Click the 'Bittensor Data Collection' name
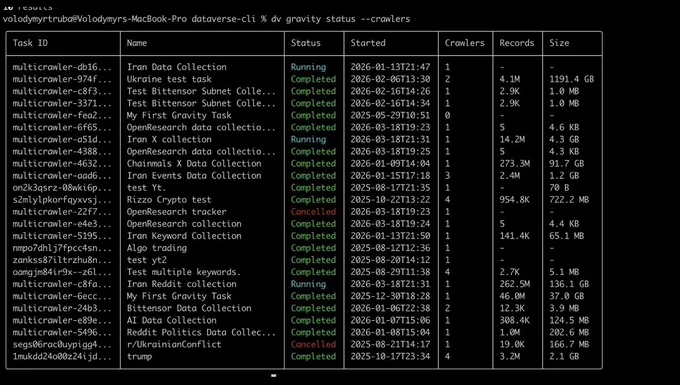This screenshot has width=680, height=385. coord(189,308)
